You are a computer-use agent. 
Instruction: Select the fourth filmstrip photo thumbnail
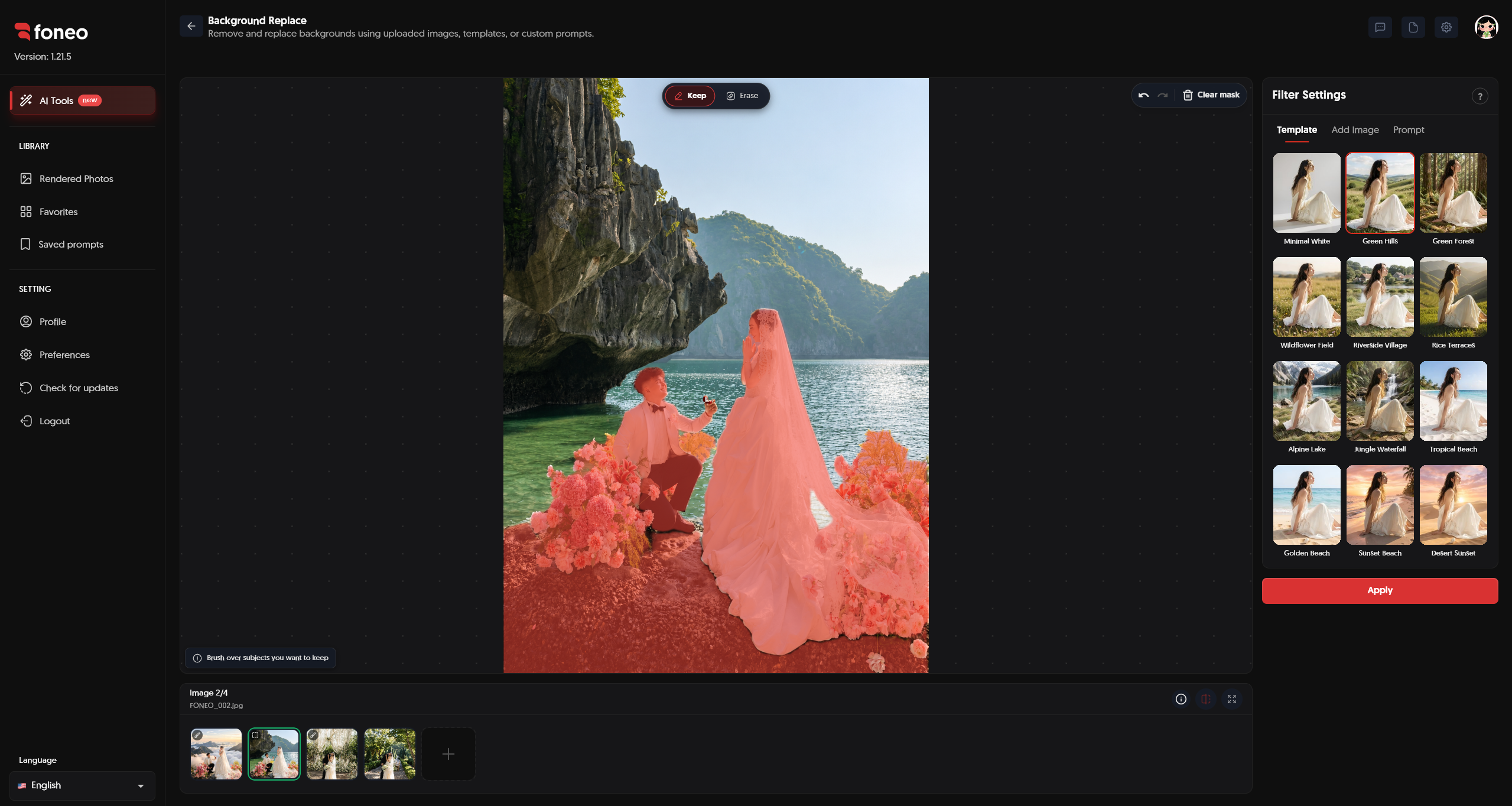tap(390, 754)
